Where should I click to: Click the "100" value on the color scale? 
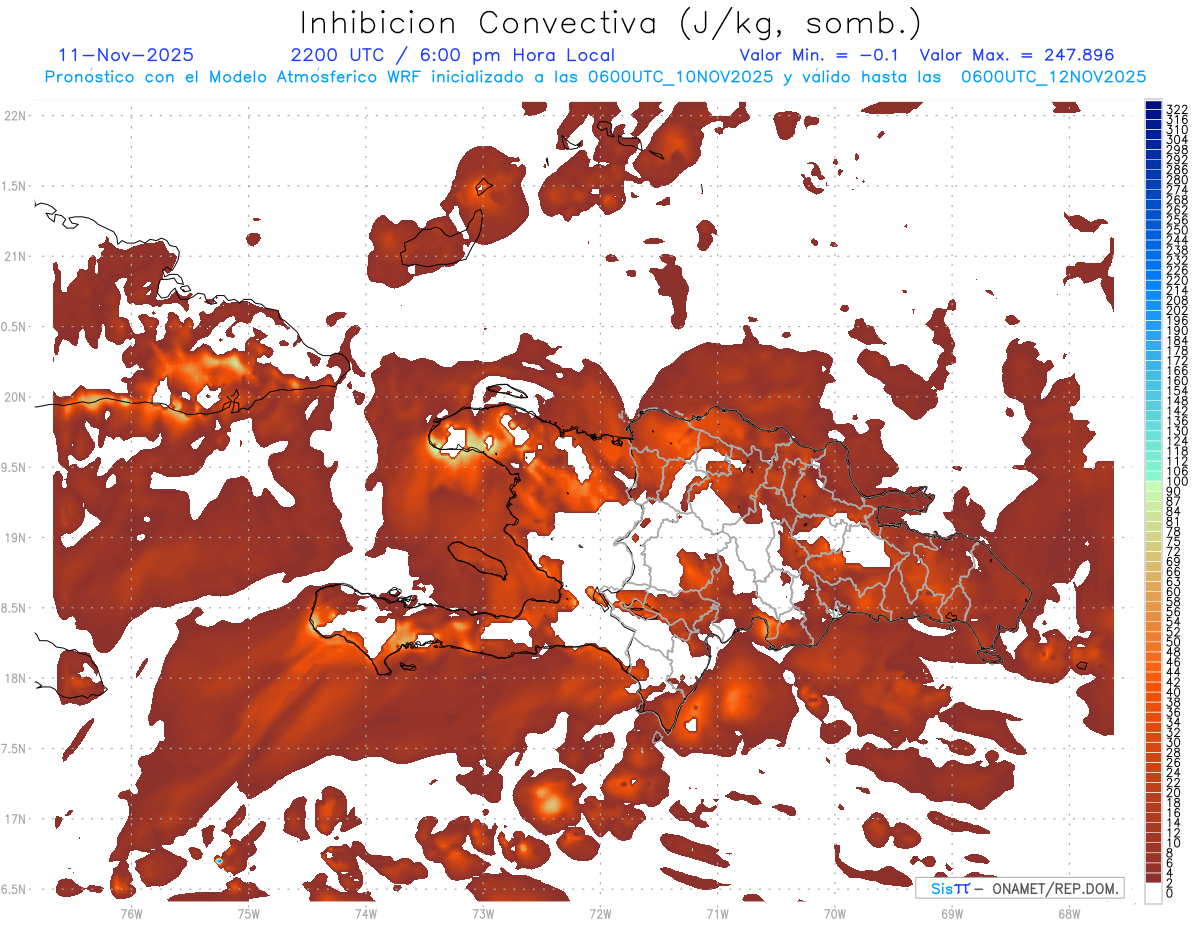point(1176,482)
